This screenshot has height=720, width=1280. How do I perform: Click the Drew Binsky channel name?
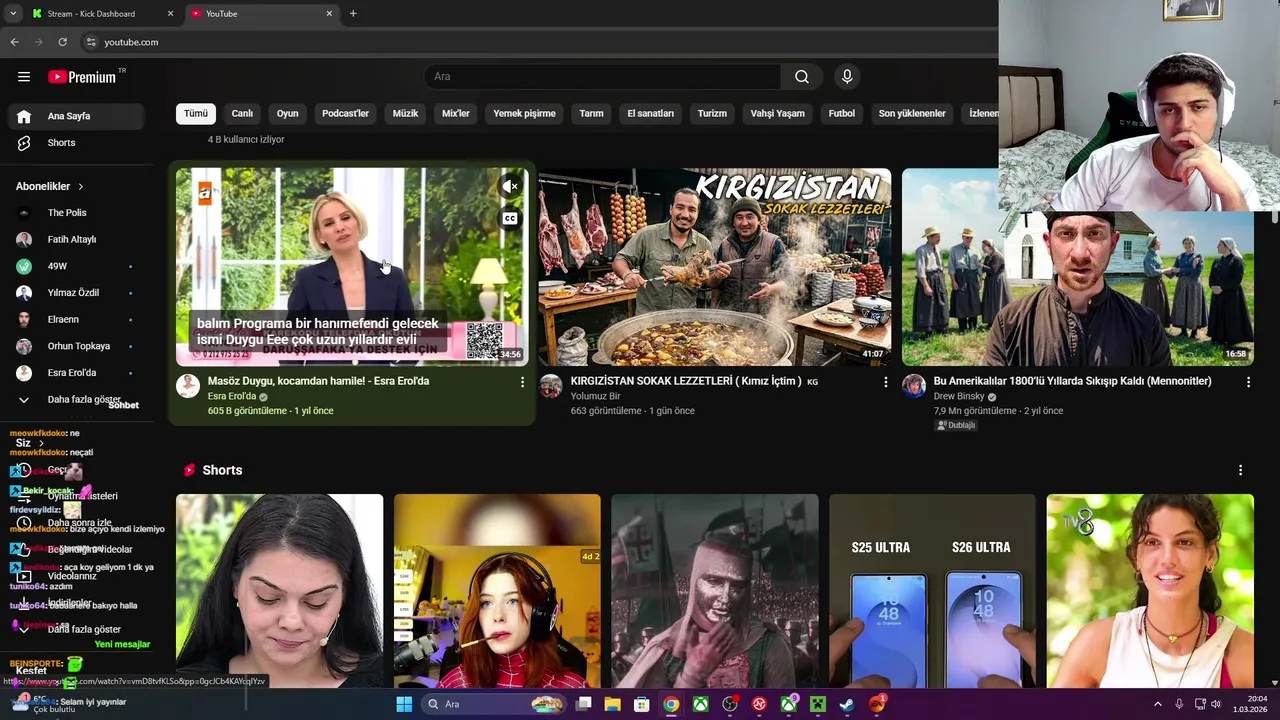[959, 396]
